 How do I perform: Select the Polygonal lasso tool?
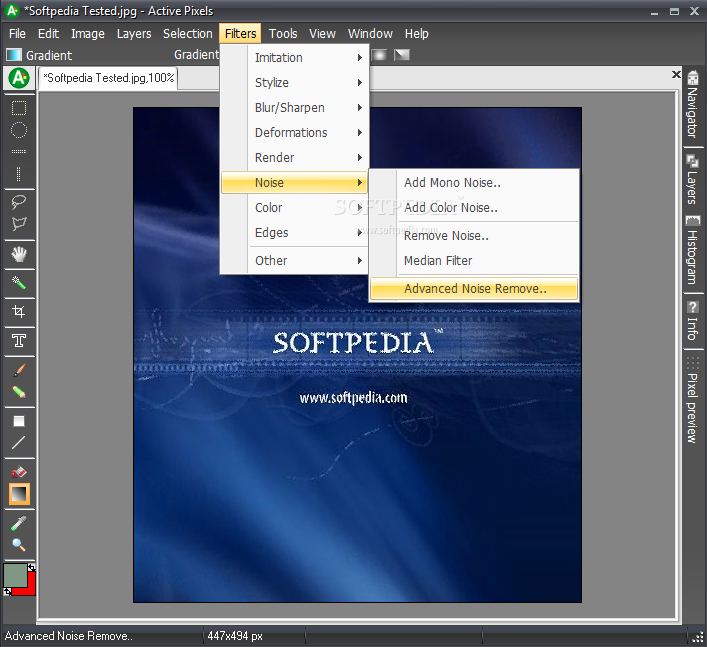click(18, 224)
